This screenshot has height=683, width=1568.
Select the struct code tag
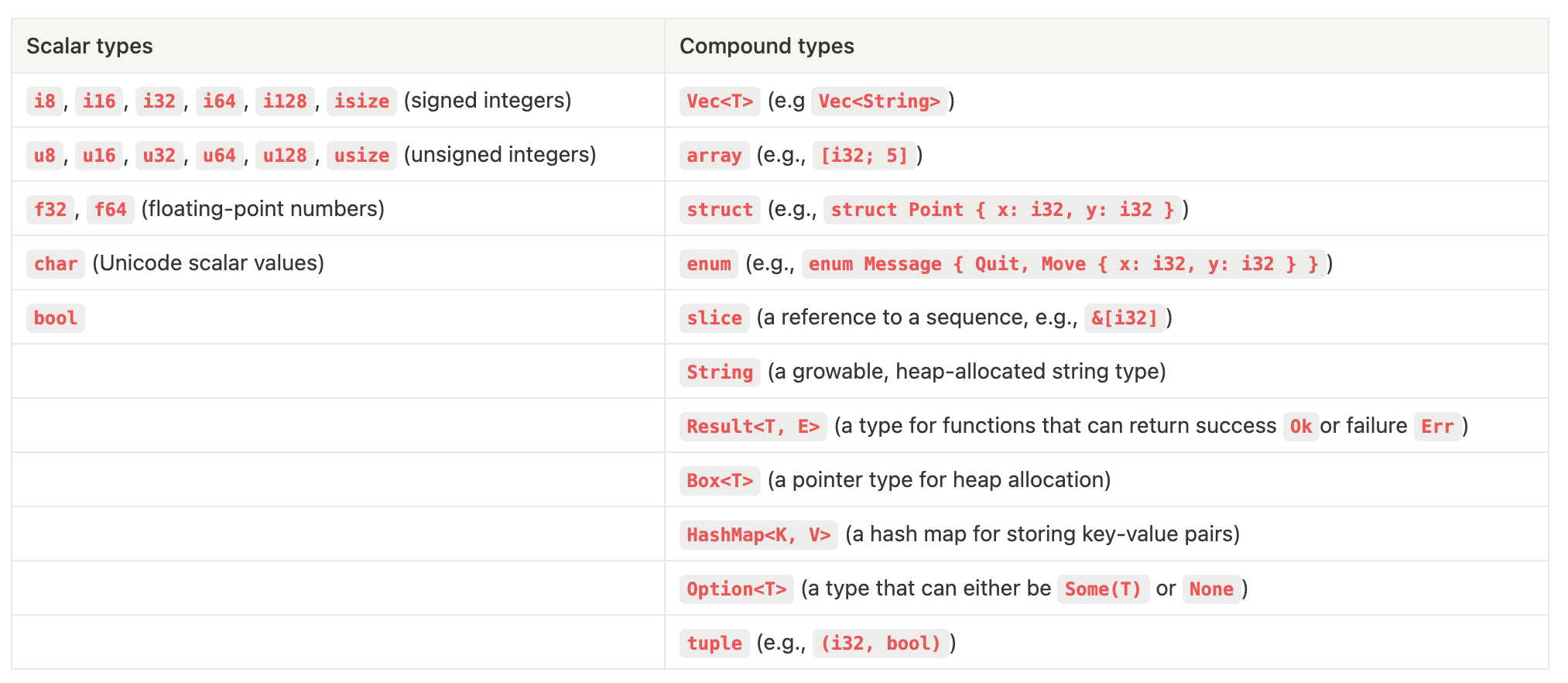720,210
